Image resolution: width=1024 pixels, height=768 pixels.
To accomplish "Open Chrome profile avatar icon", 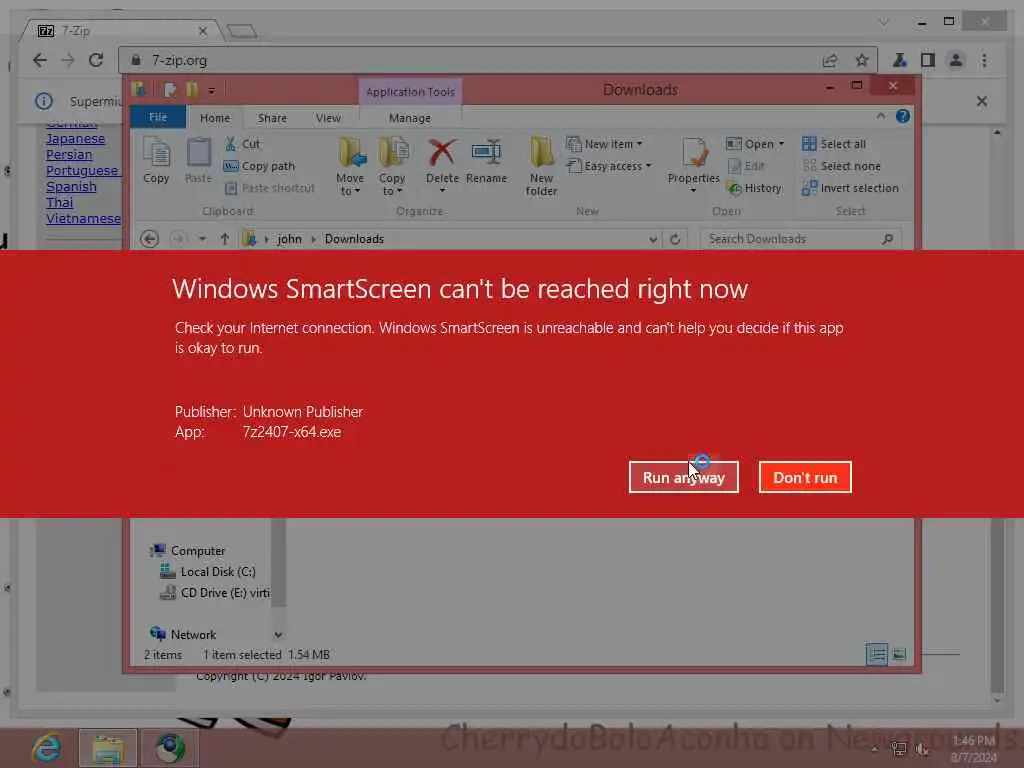I will 955,60.
